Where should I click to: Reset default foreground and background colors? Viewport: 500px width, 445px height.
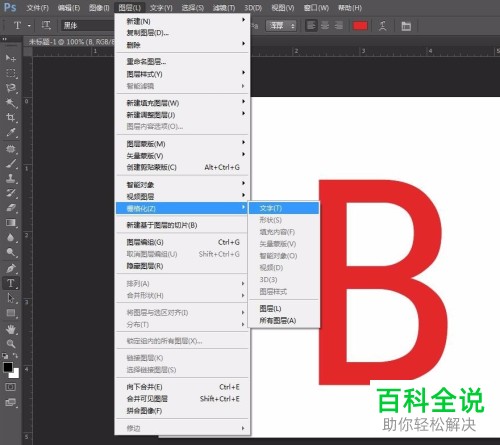tap(5, 356)
